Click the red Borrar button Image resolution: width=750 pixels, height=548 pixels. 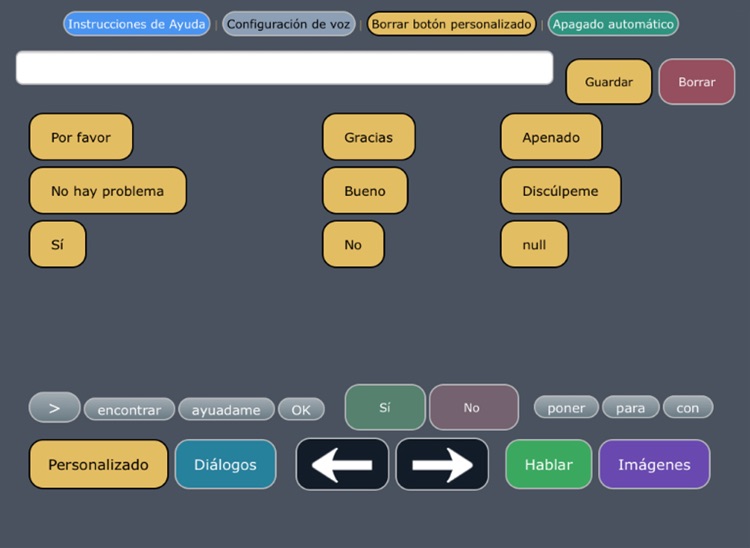pyautogui.click(x=697, y=82)
